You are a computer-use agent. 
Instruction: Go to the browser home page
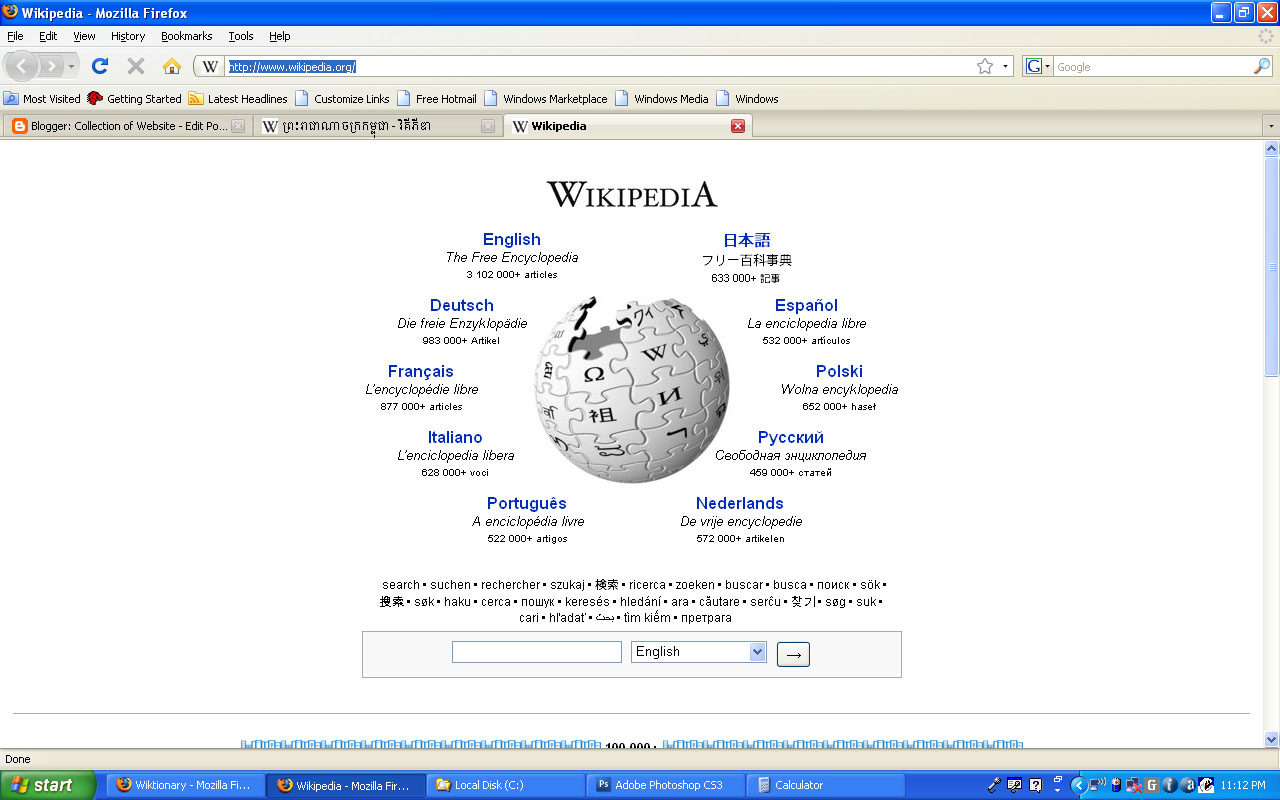tap(171, 66)
